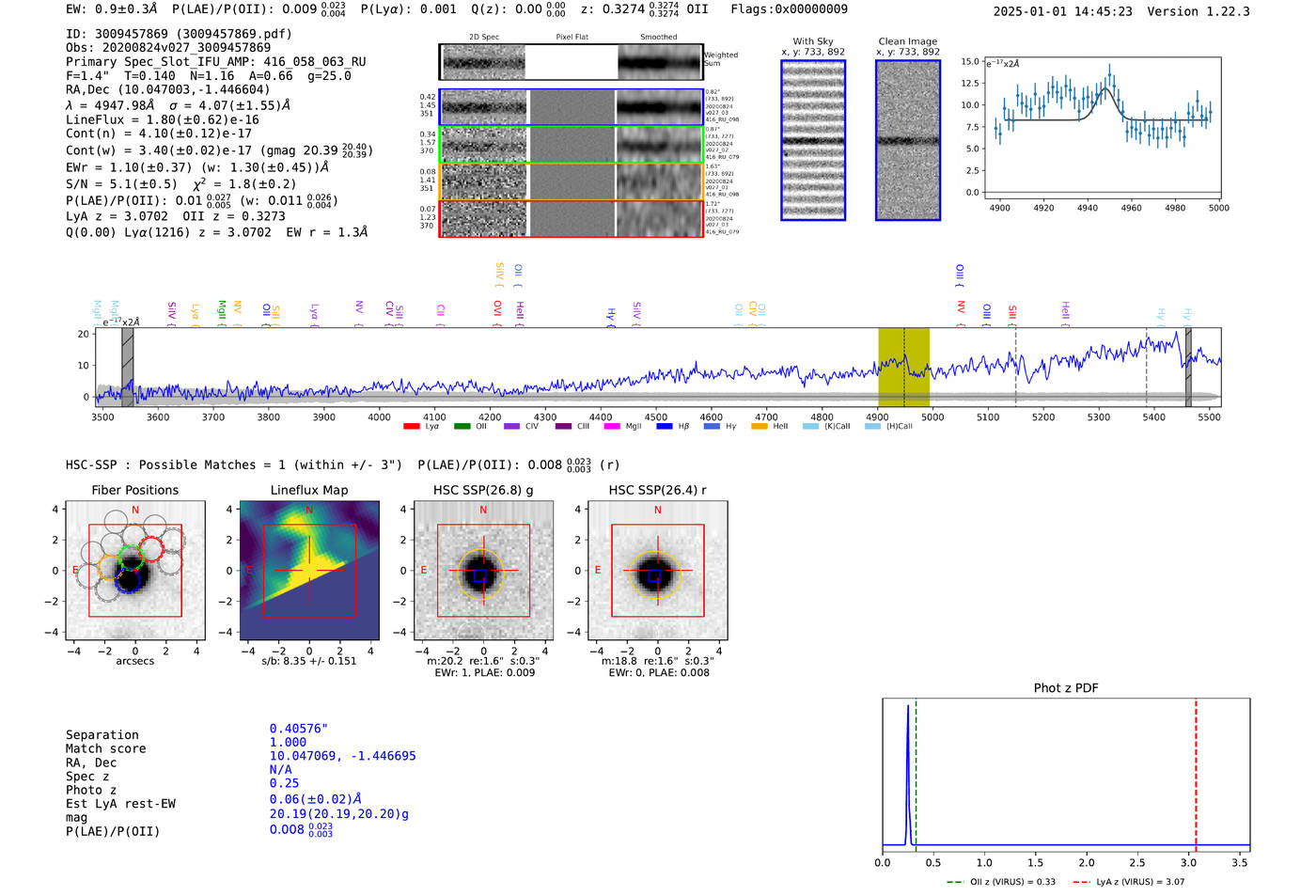Click the red Lyα legend swatch

411,427
